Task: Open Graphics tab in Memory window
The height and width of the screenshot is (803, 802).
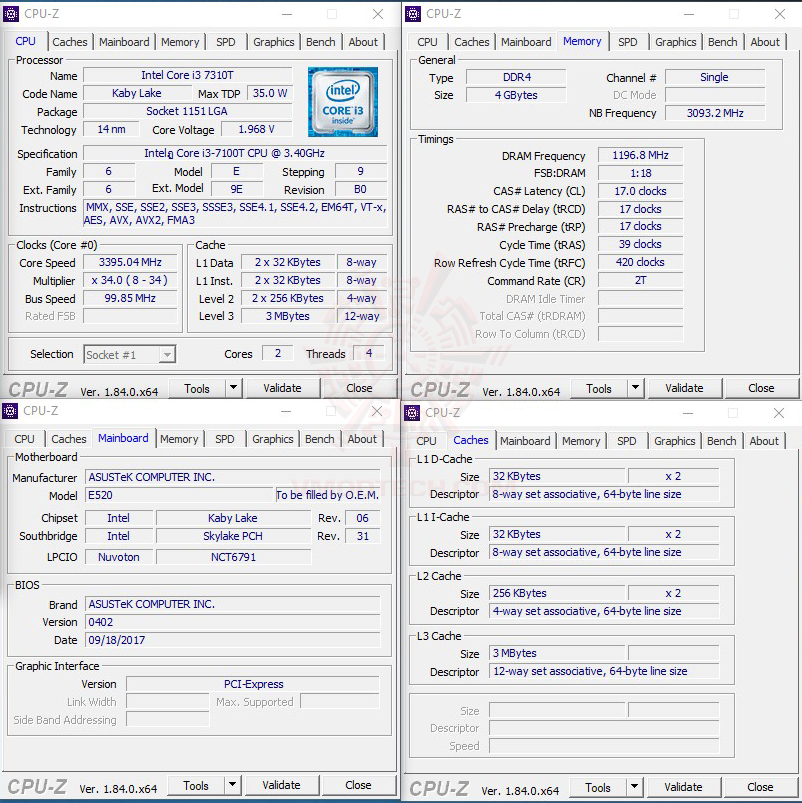Action: point(676,42)
